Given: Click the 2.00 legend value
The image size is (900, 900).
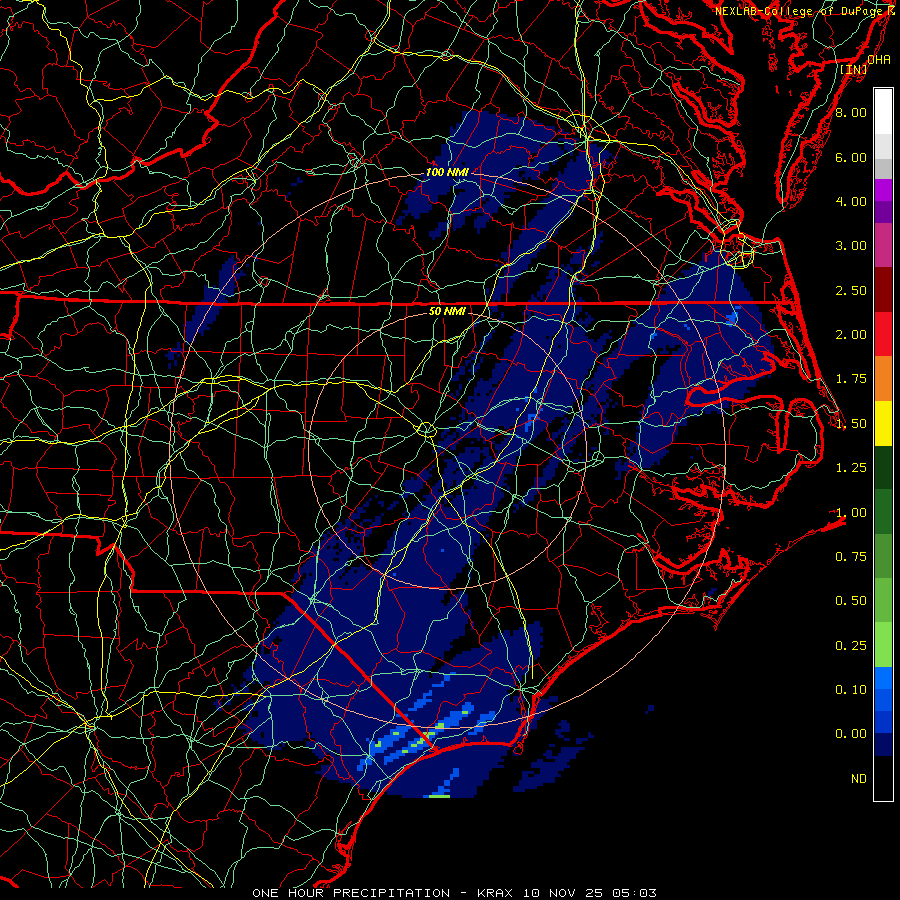Looking at the screenshot, I should pyautogui.click(x=851, y=335).
